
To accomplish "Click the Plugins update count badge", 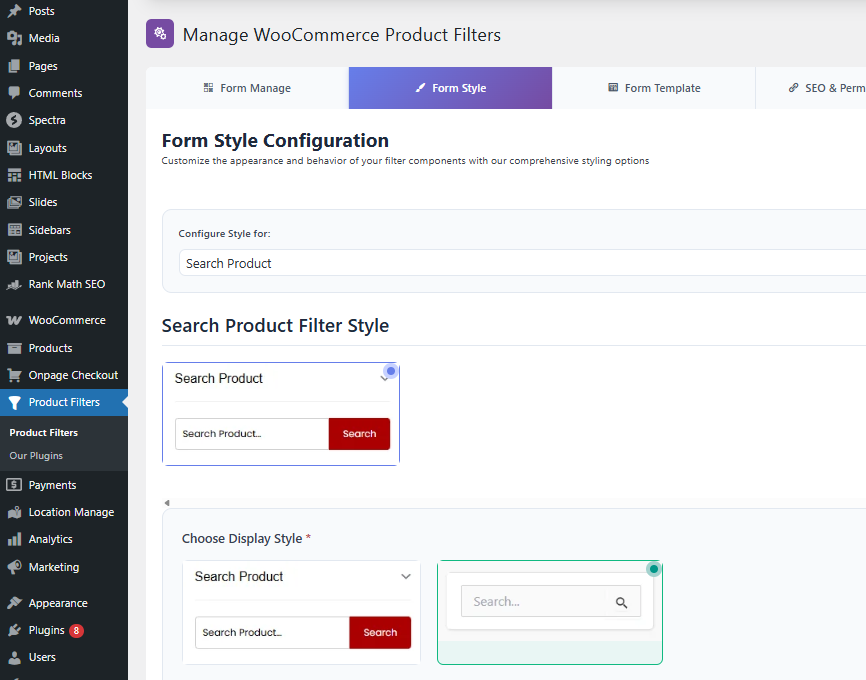I will click(x=76, y=630).
